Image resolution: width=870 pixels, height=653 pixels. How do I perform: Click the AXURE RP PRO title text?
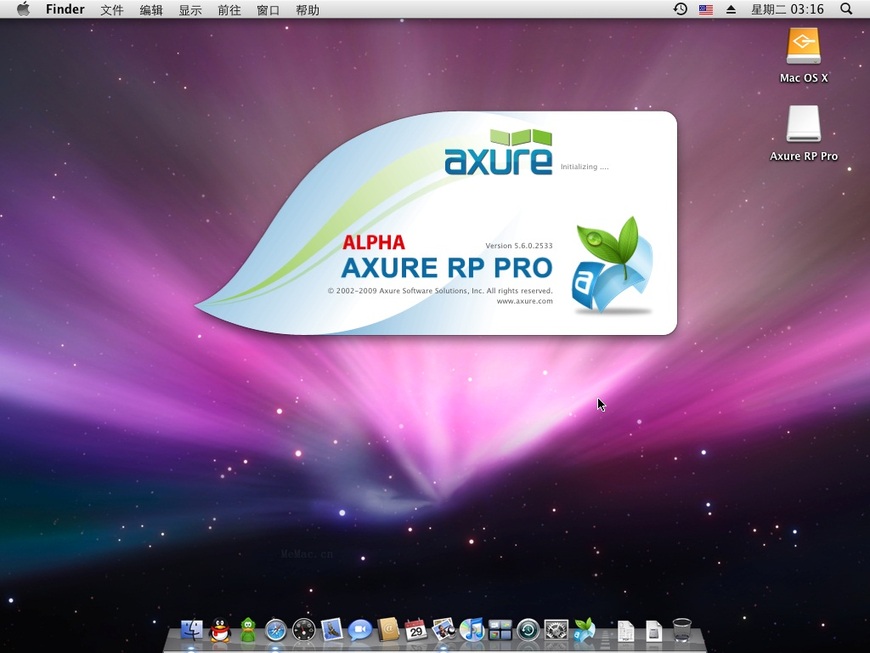(447, 267)
